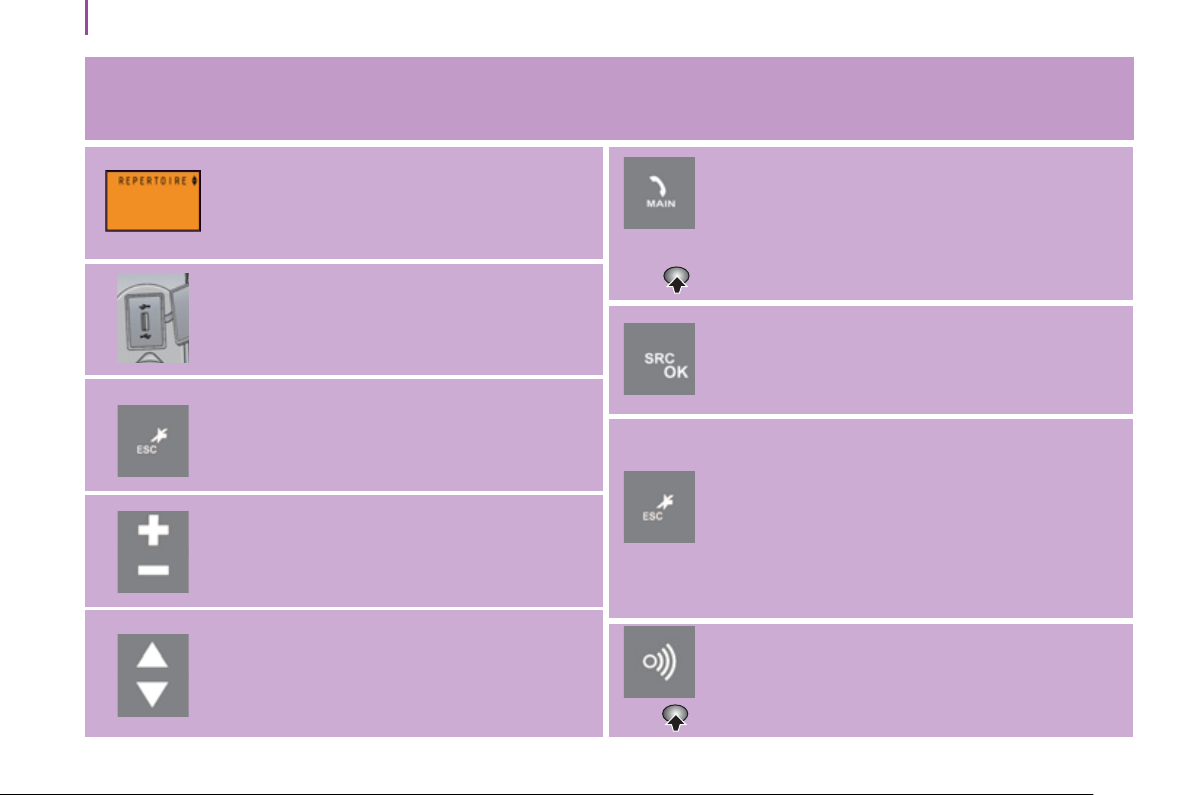The width and height of the screenshot is (1192, 795).
Task: Click the downward triangle arrow
Action: point(152,694)
